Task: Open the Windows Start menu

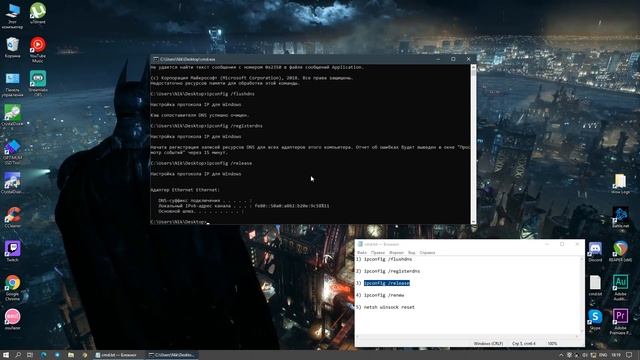Action: [6, 355]
